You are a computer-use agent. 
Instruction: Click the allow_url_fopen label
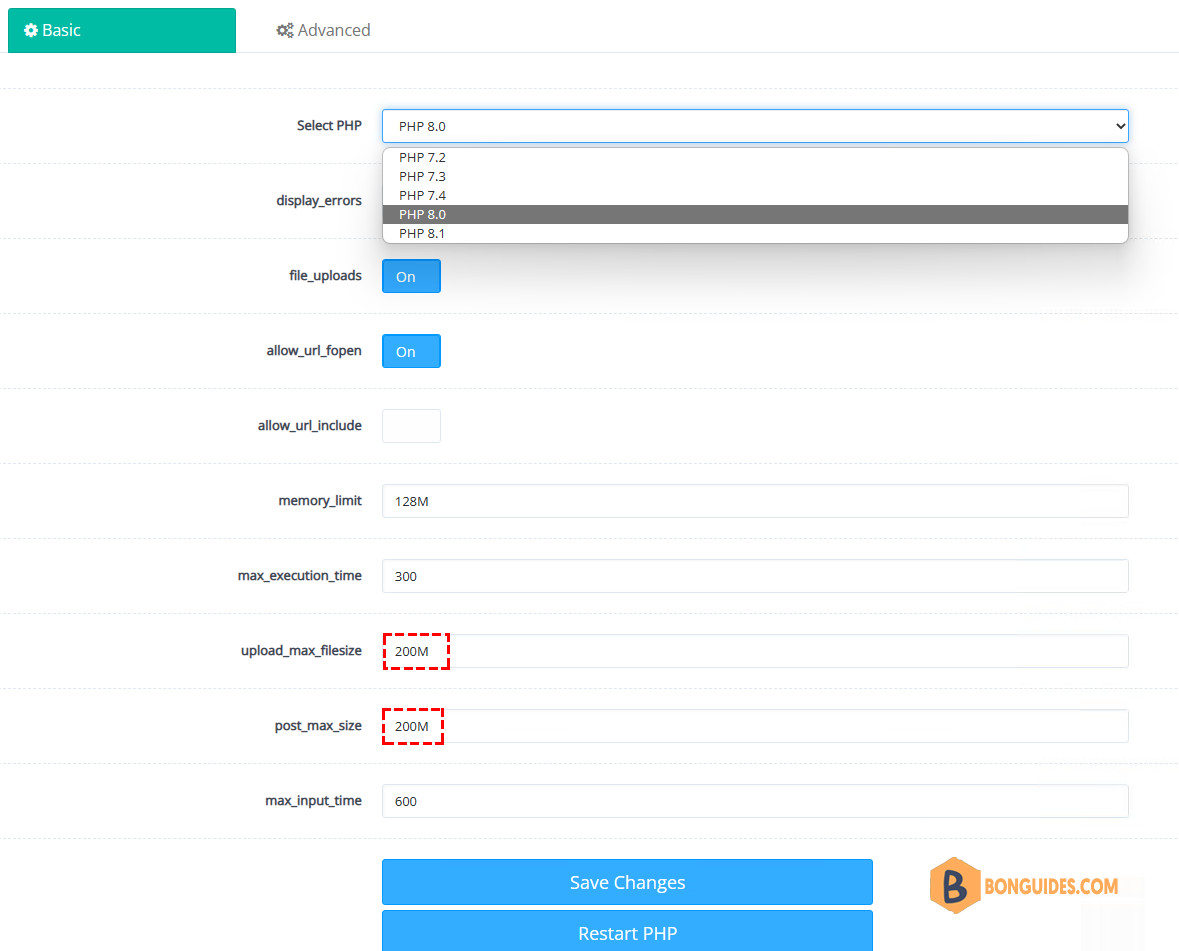click(314, 351)
